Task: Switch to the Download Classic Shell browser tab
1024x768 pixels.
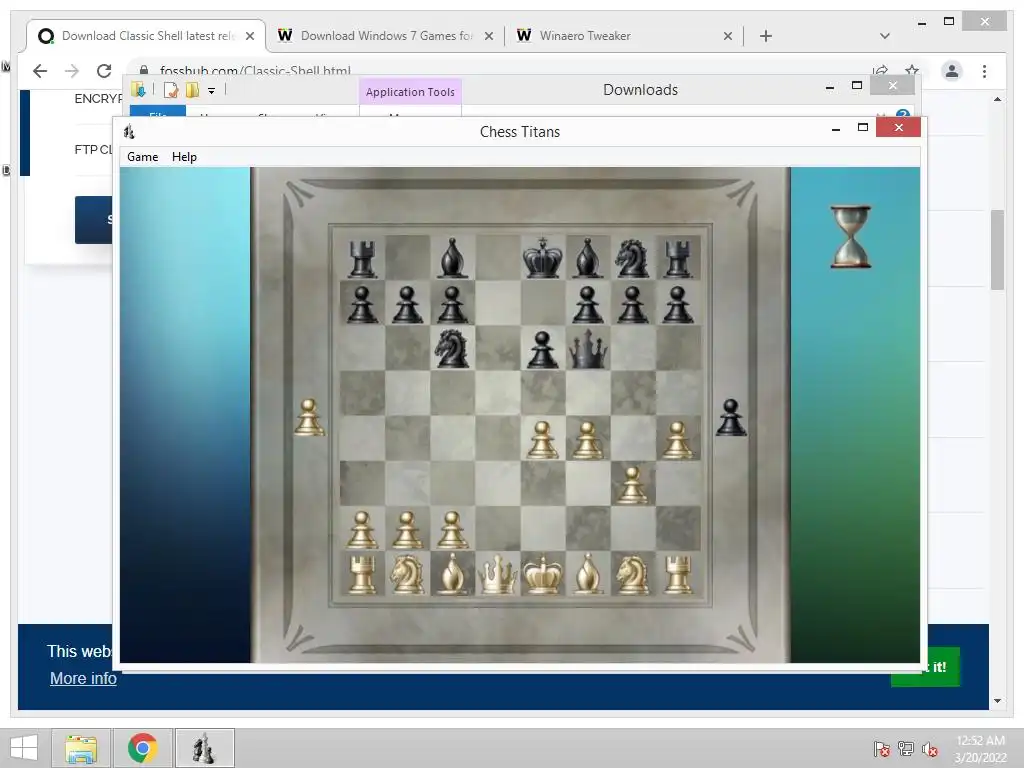Action: [x=146, y=36]
